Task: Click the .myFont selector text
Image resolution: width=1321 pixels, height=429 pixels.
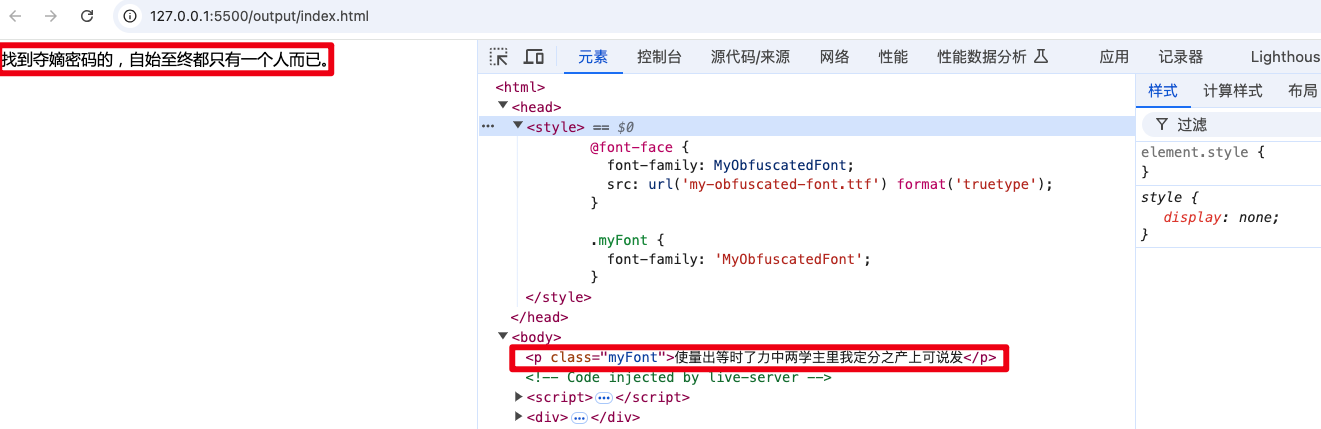Action: (627, 241)
